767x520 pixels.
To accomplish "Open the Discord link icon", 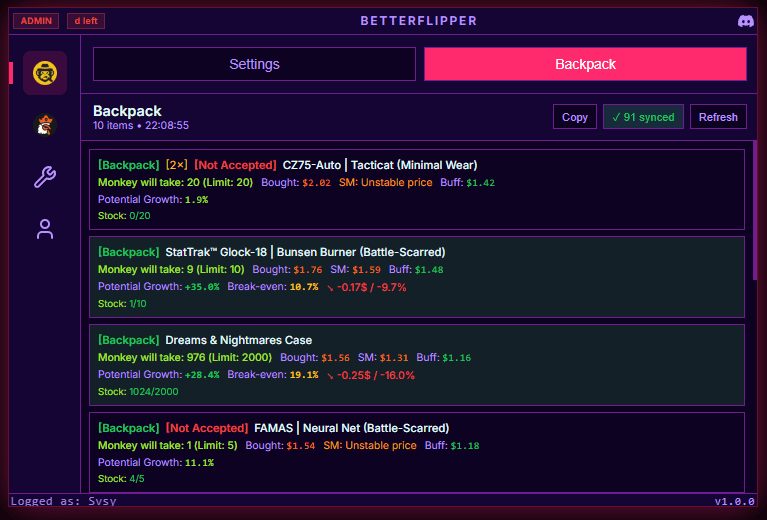I will pyautogui.click(x=745, y=21).
